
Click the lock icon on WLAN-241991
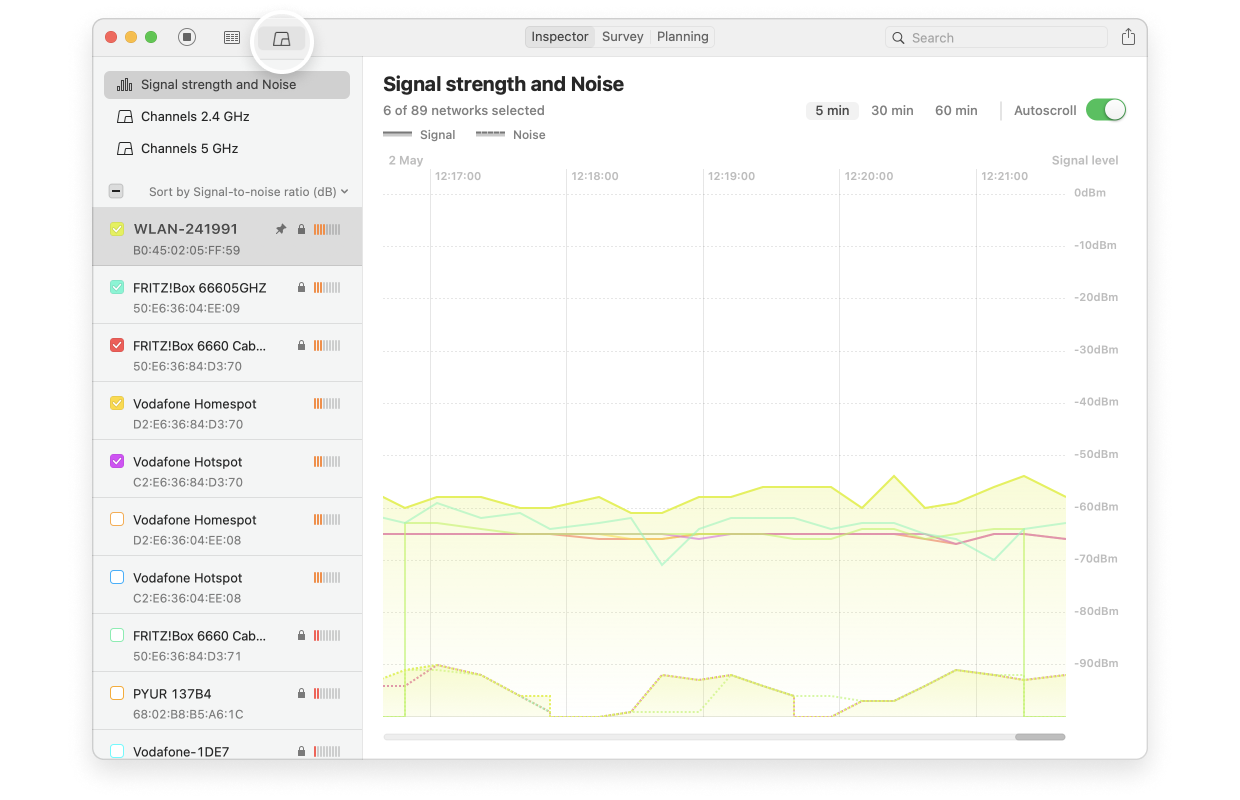[301, 229]
